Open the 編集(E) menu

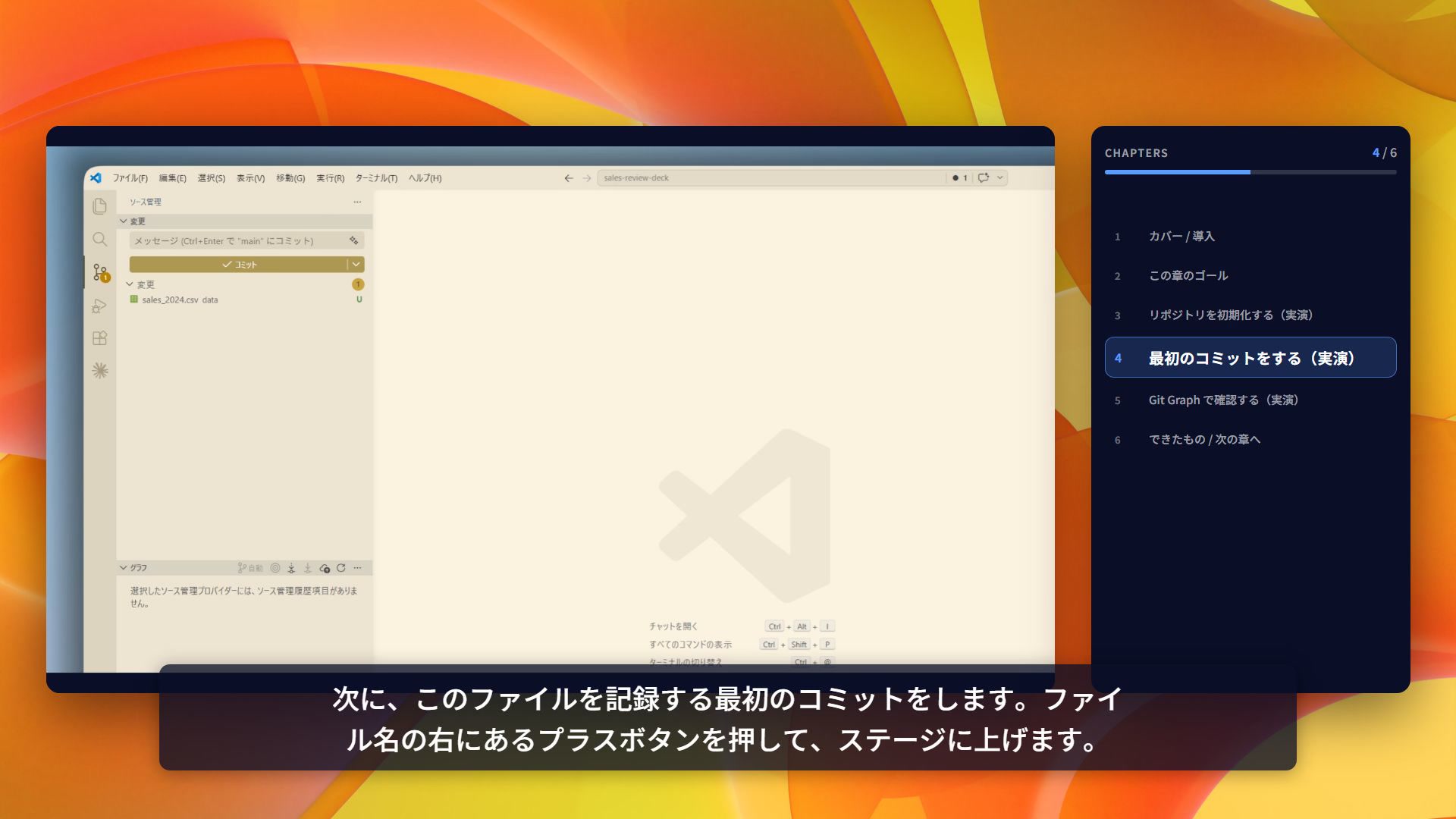[172, 178]
